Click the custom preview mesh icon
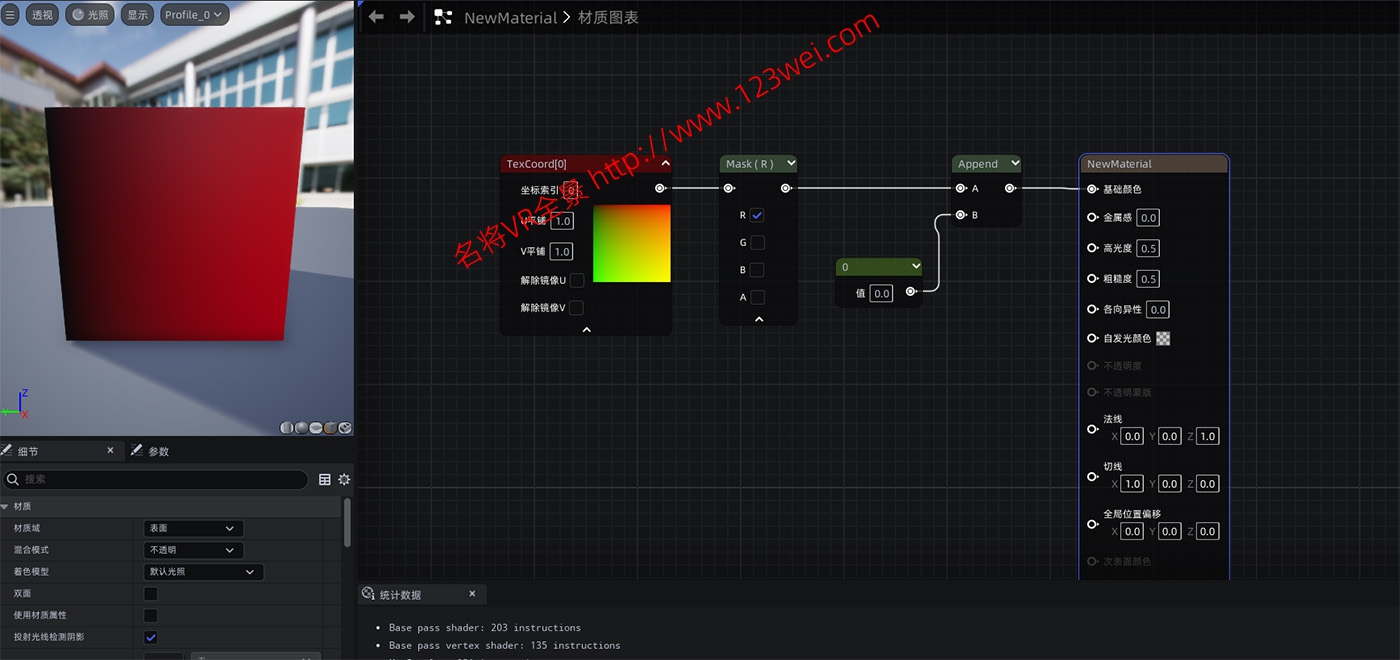This screenshot has height=660, width=1400. (343, 427)
